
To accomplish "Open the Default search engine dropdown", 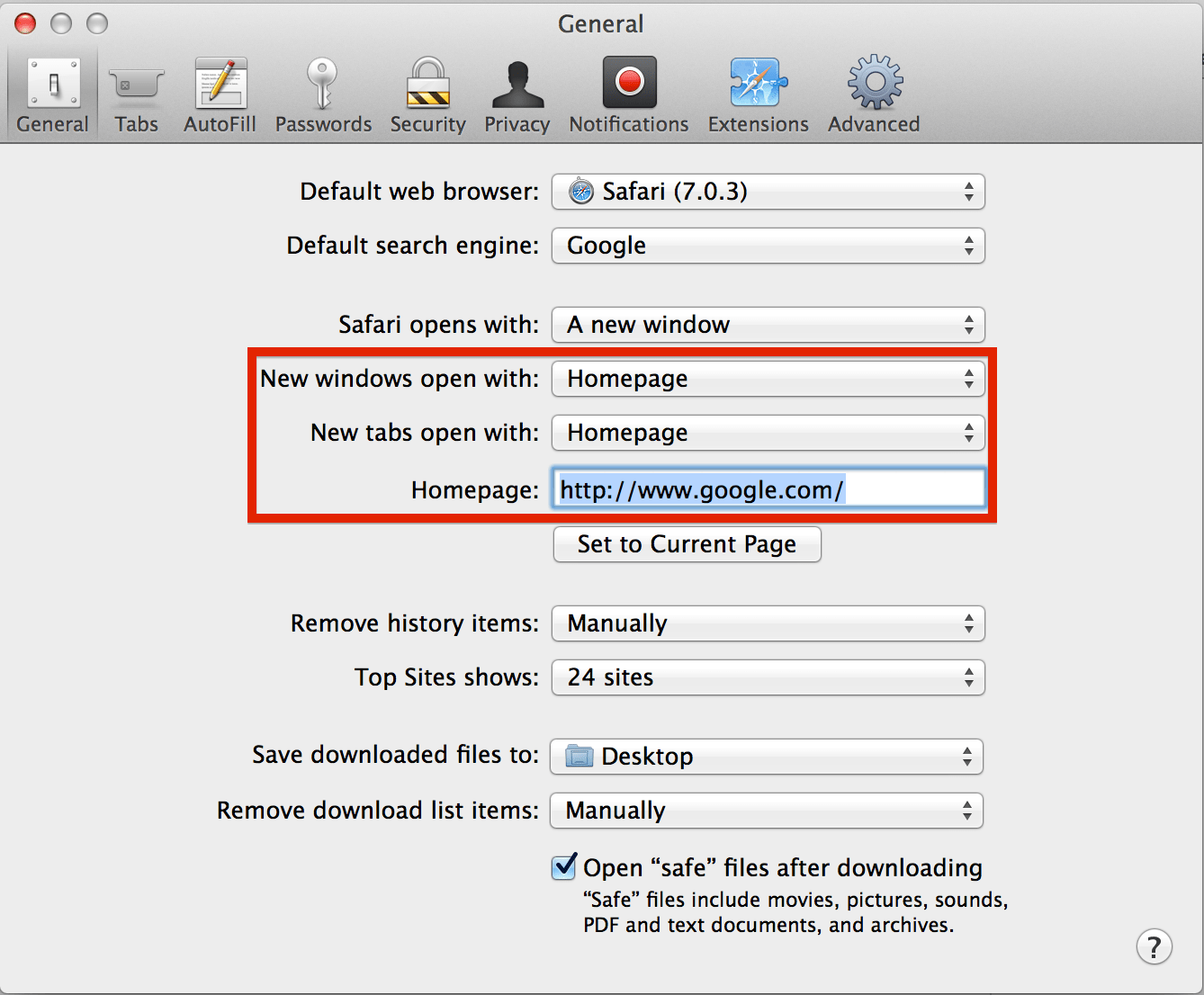I will pos(768,246).
